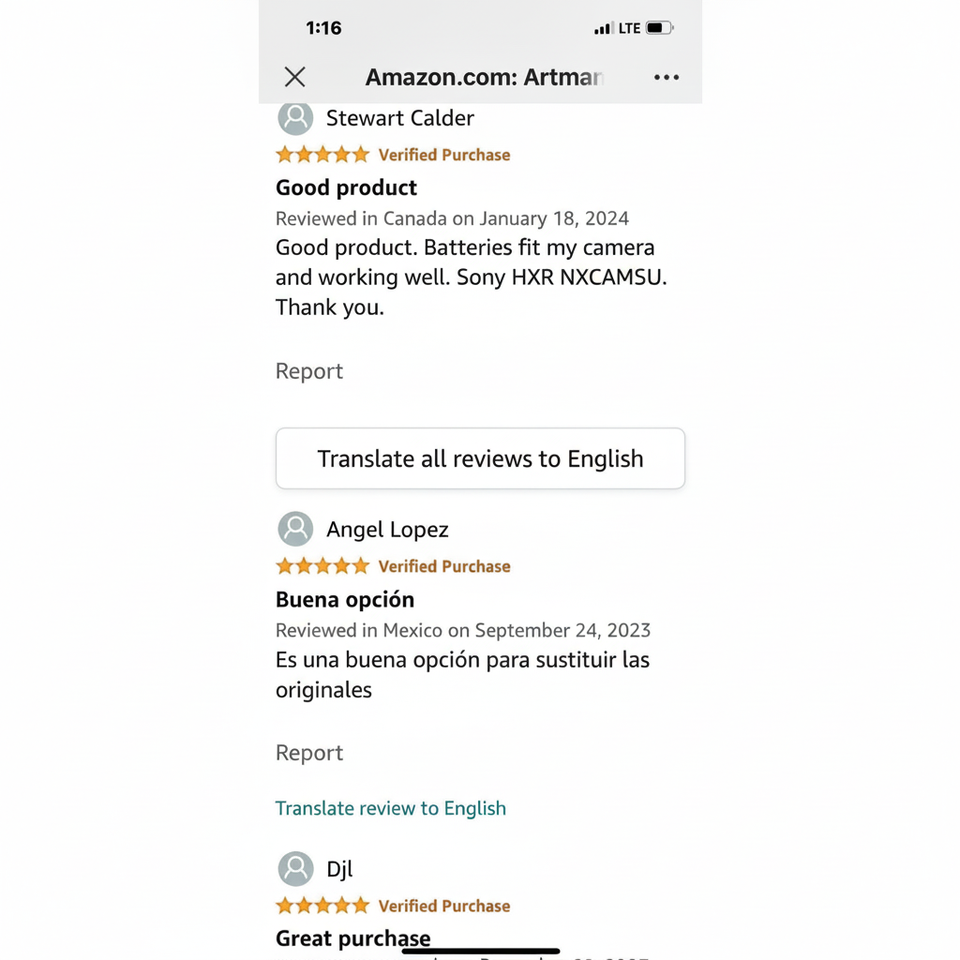Click star rating on Stewart Calder's review
960x960 pixels.
[x=322, y=155]
